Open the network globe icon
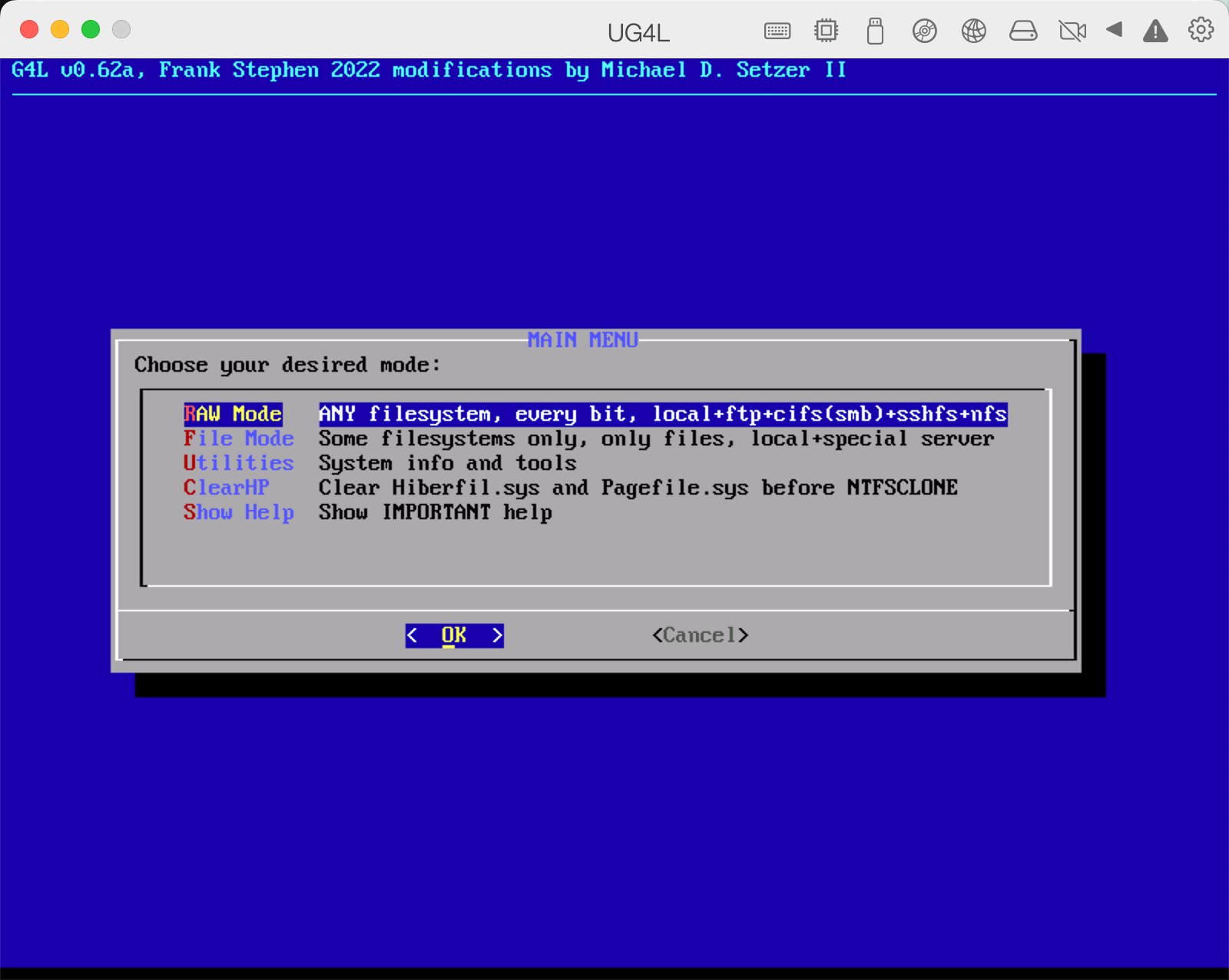 [x=973, y=31]
